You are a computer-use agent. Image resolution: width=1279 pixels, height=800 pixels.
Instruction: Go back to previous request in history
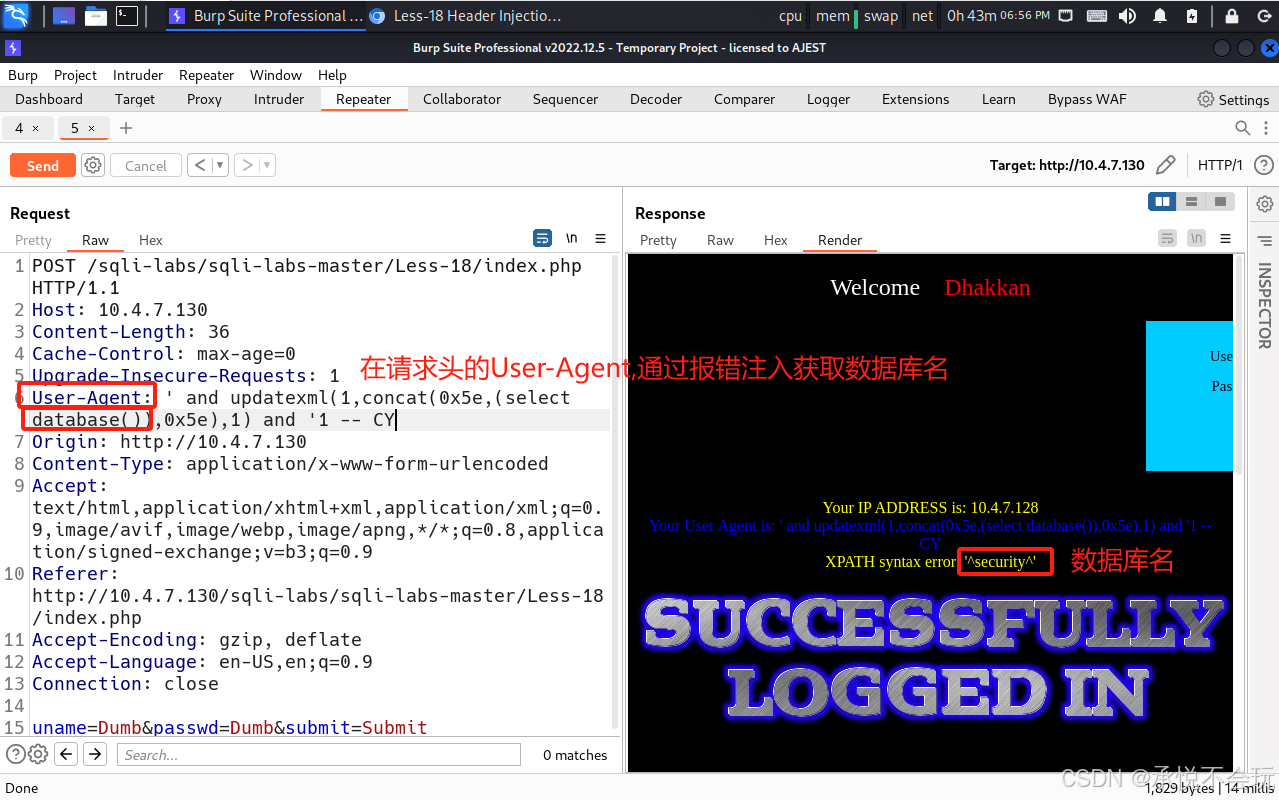tap(199, 165)
